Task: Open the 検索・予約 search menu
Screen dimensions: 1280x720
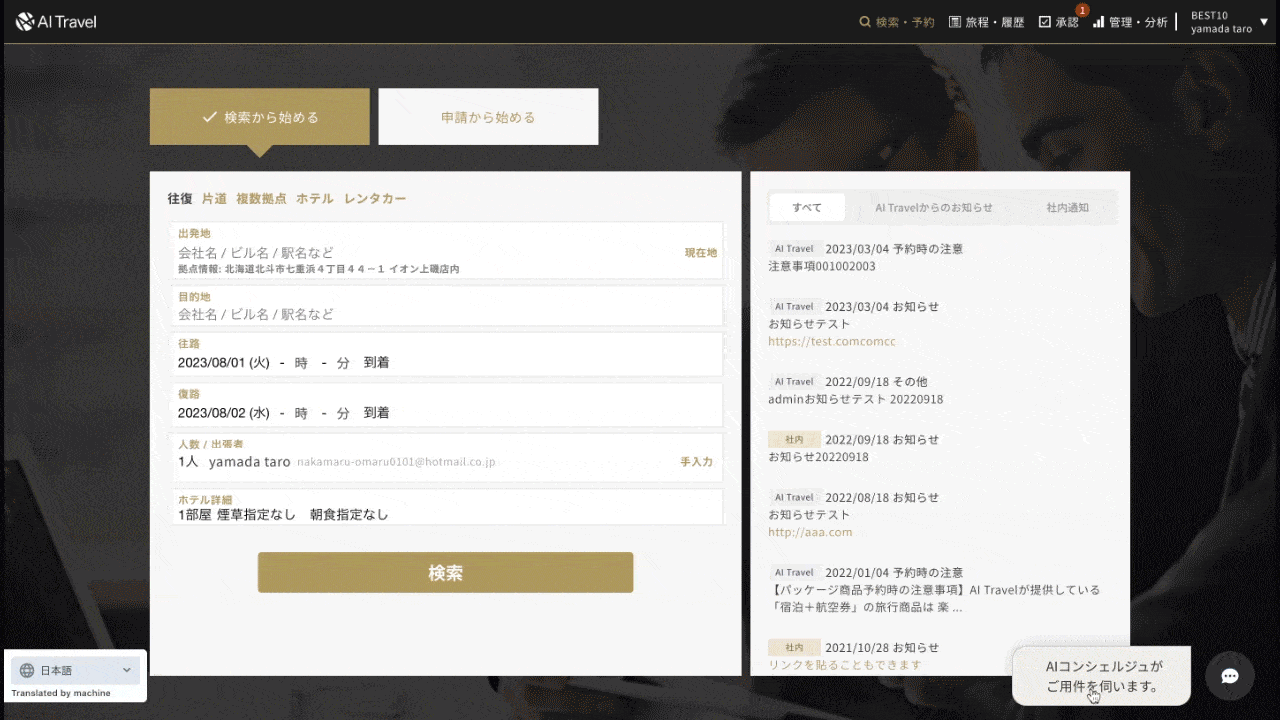Action: tap(897, 22)
